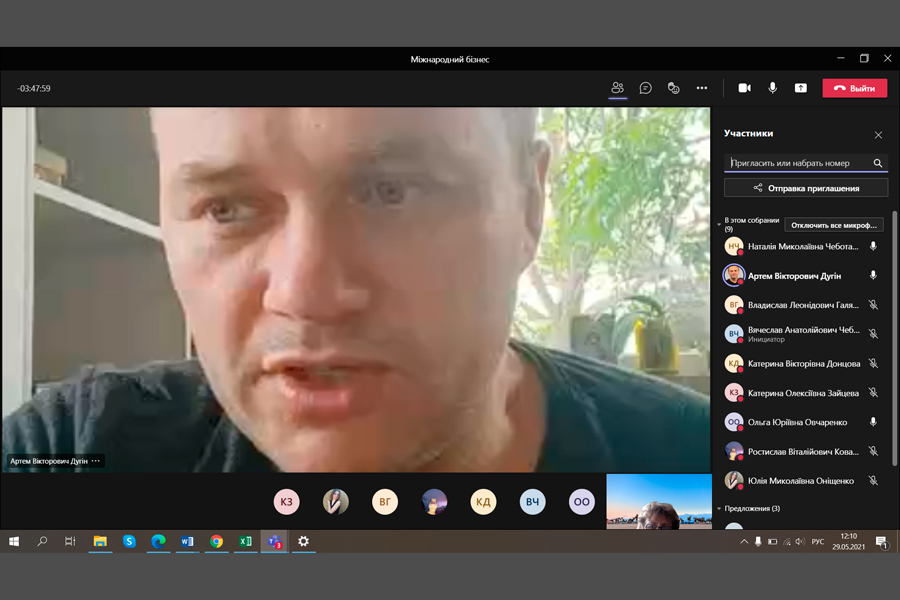
Task: Open options next to Артем Вікторович name
Action: pyautogui.click(x=97, y=461)
